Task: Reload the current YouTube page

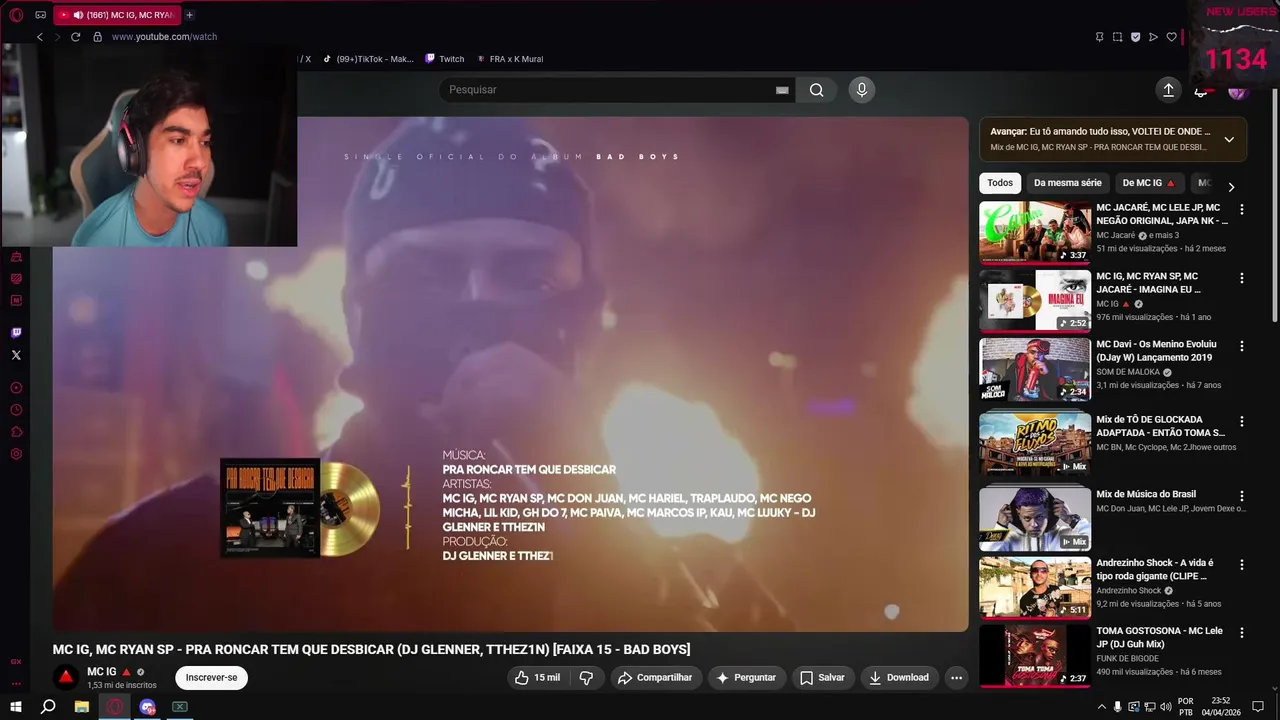Action: click(x=75, y=37)
